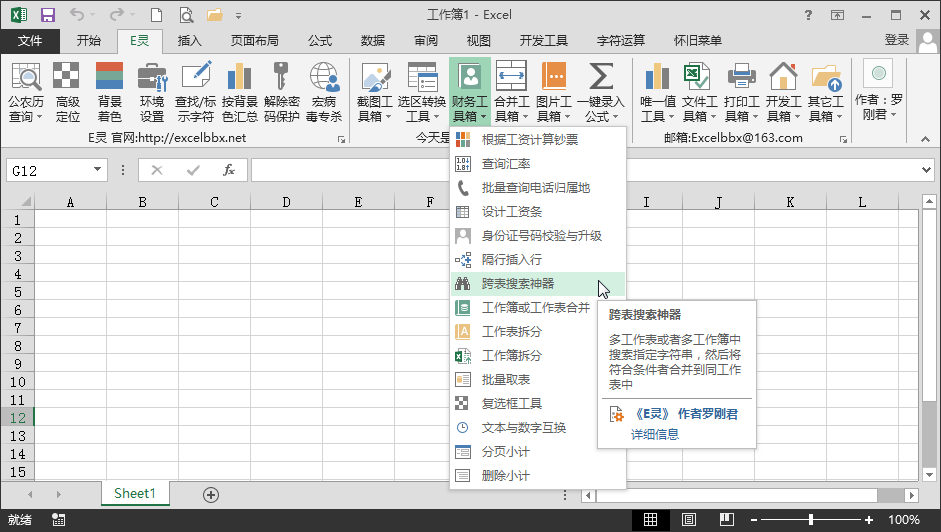Open the 唯一值工具 unique value tool
Screen dimensions: 941x532
click(x=657, y=92)
